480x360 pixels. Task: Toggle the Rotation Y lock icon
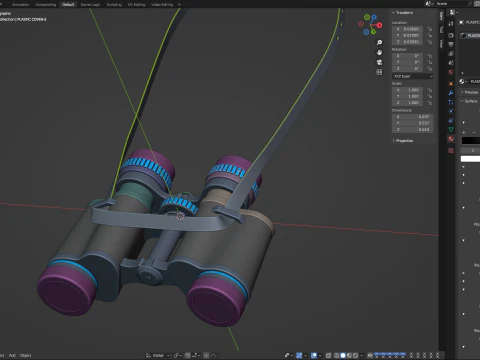(430, 62)
